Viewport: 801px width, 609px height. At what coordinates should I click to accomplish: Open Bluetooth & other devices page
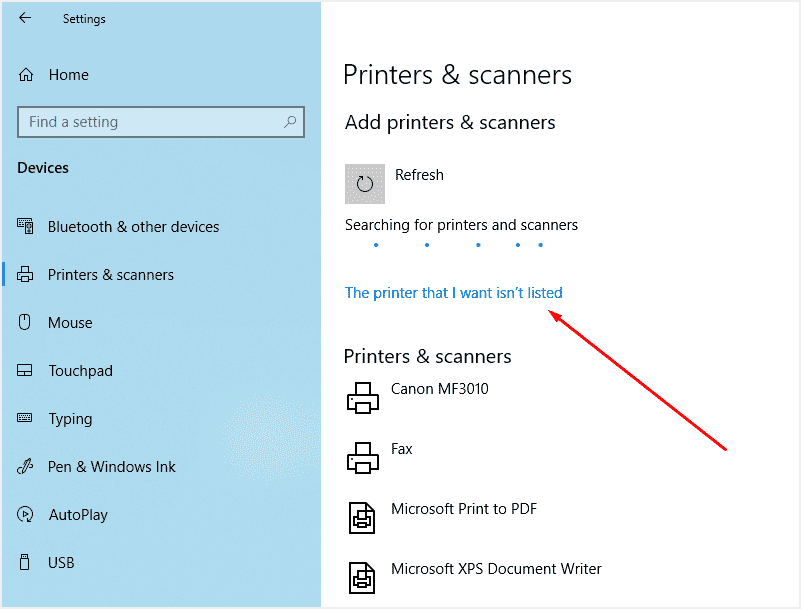click(133, 226)
